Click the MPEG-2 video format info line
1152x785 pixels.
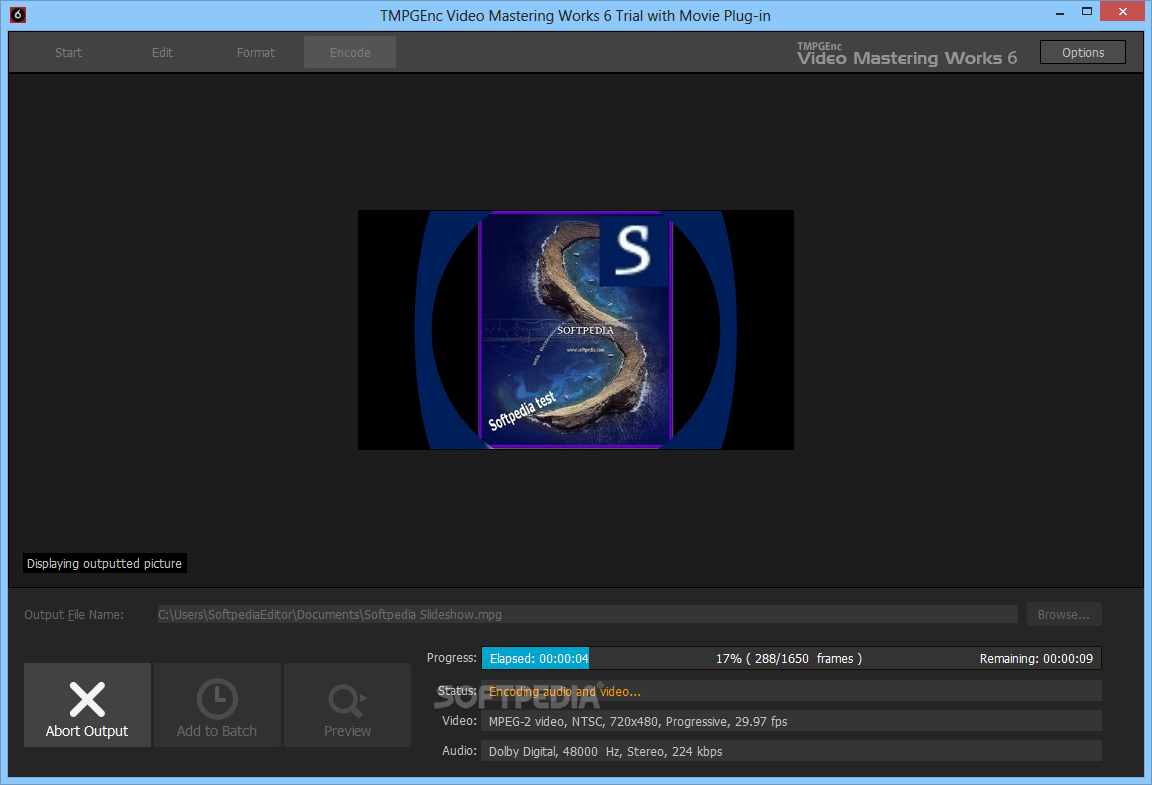[791, 721]
